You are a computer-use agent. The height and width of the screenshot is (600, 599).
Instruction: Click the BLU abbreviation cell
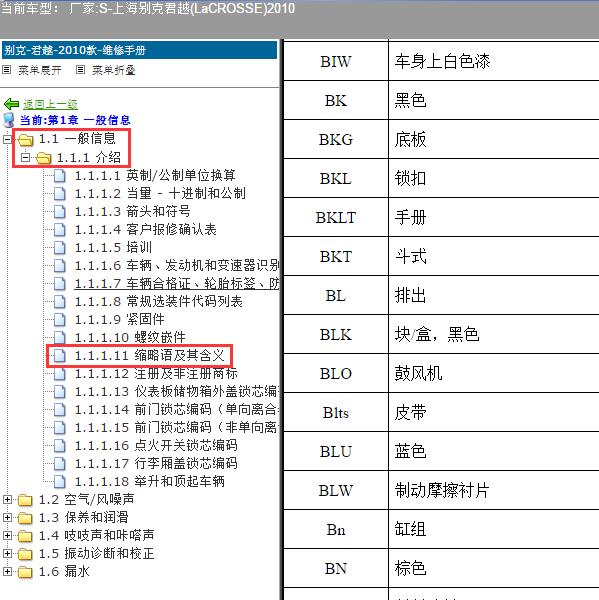point(336,452)
